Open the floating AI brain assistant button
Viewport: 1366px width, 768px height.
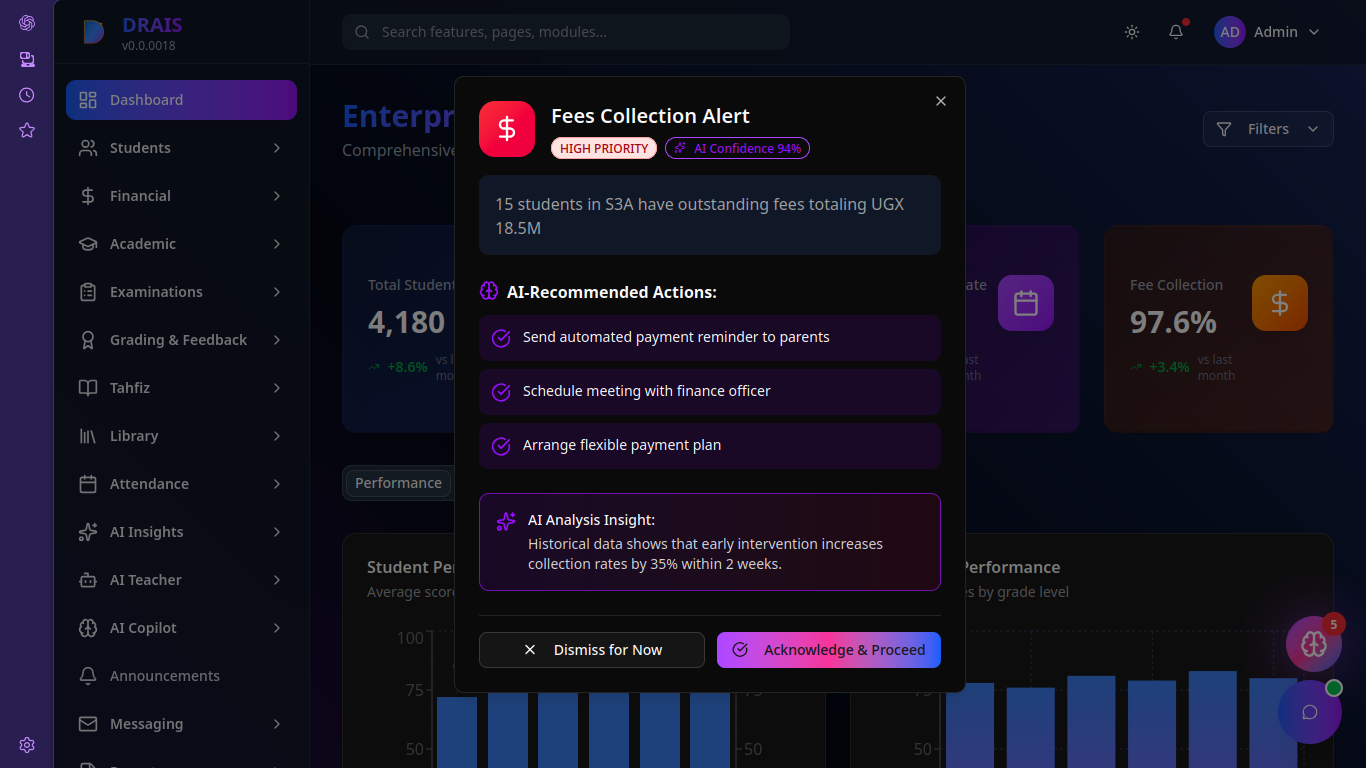(x=1313, y=644)
